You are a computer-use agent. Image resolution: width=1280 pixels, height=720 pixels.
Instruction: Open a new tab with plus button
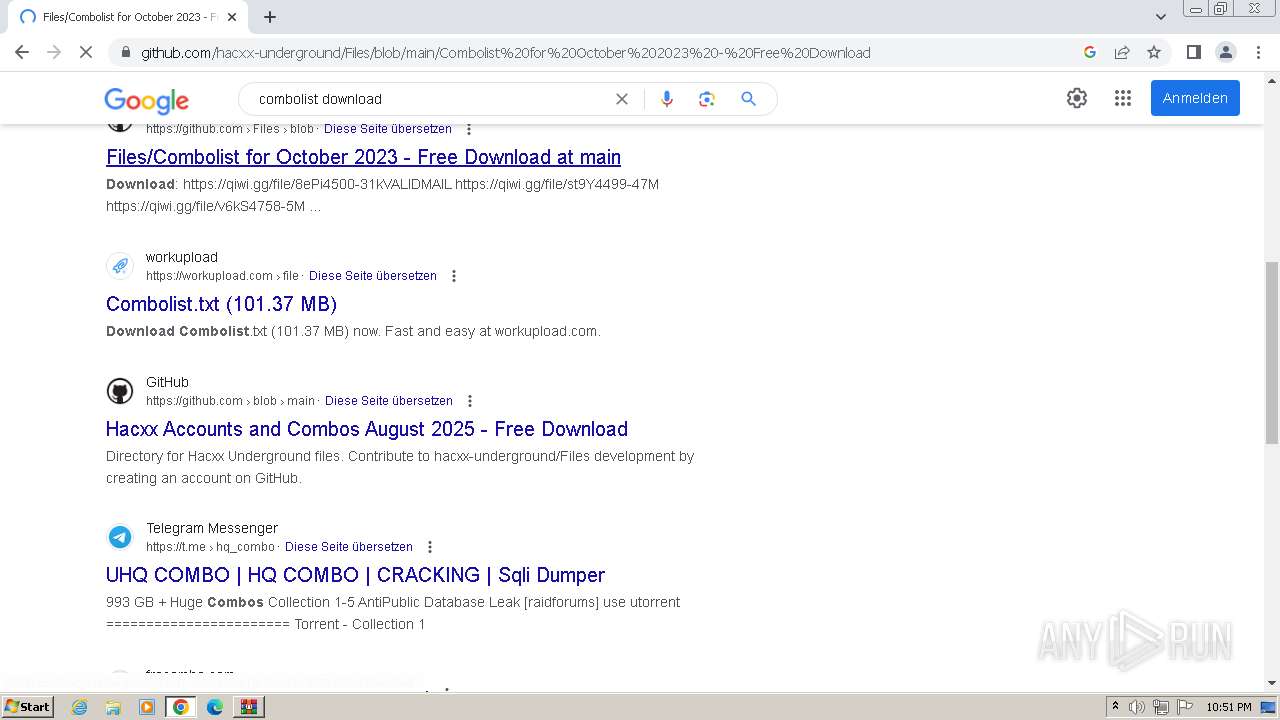coord(270,17)
